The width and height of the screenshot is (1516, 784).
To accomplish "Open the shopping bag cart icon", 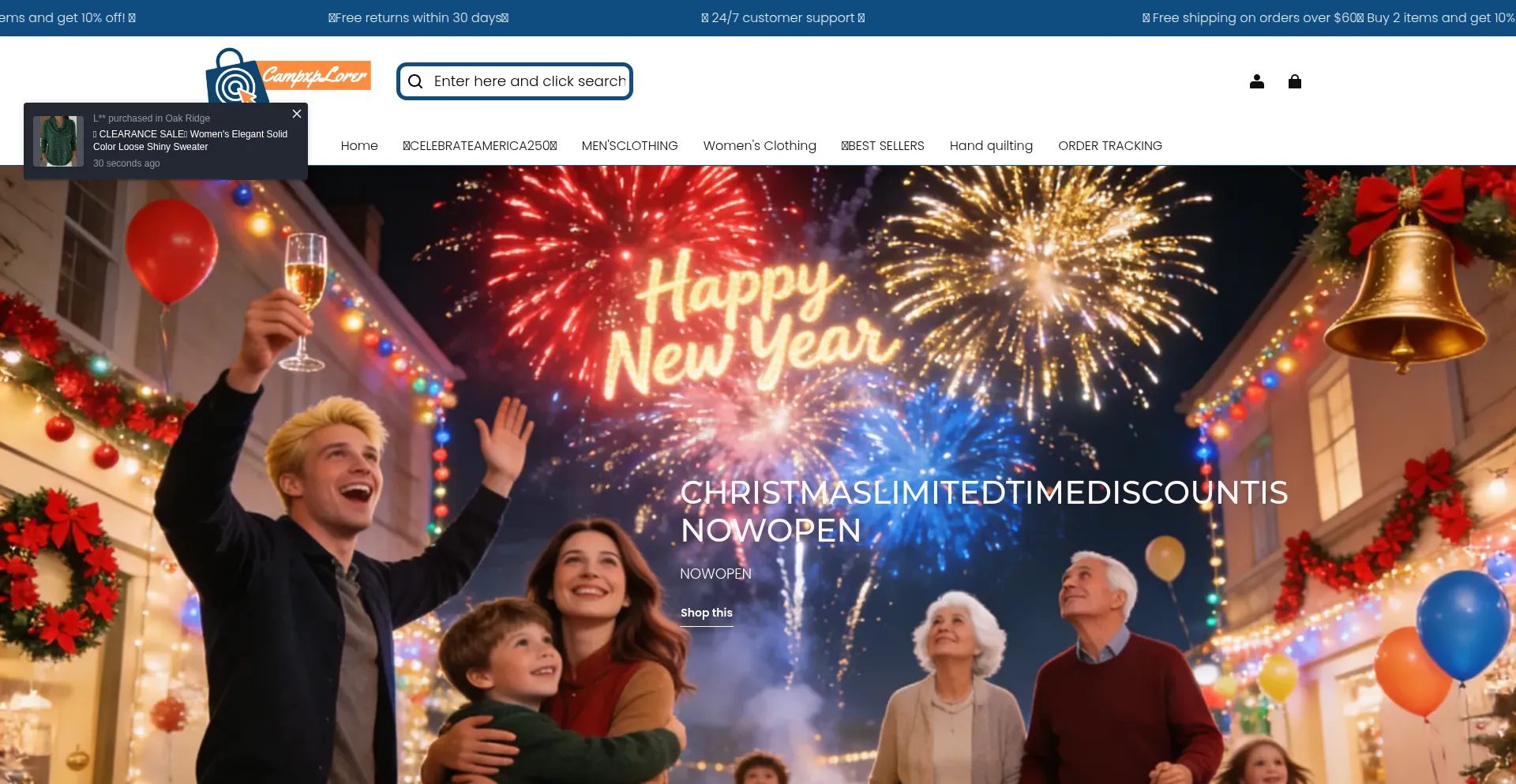I will [x=1294, y=81].
